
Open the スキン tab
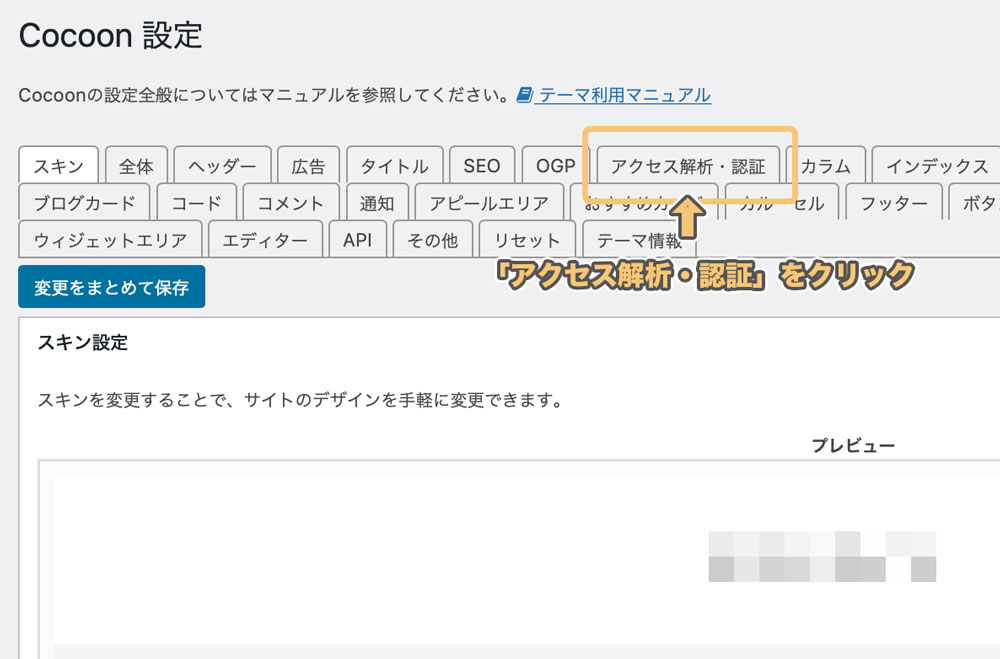pyautogui.click(x=59, y=165)
